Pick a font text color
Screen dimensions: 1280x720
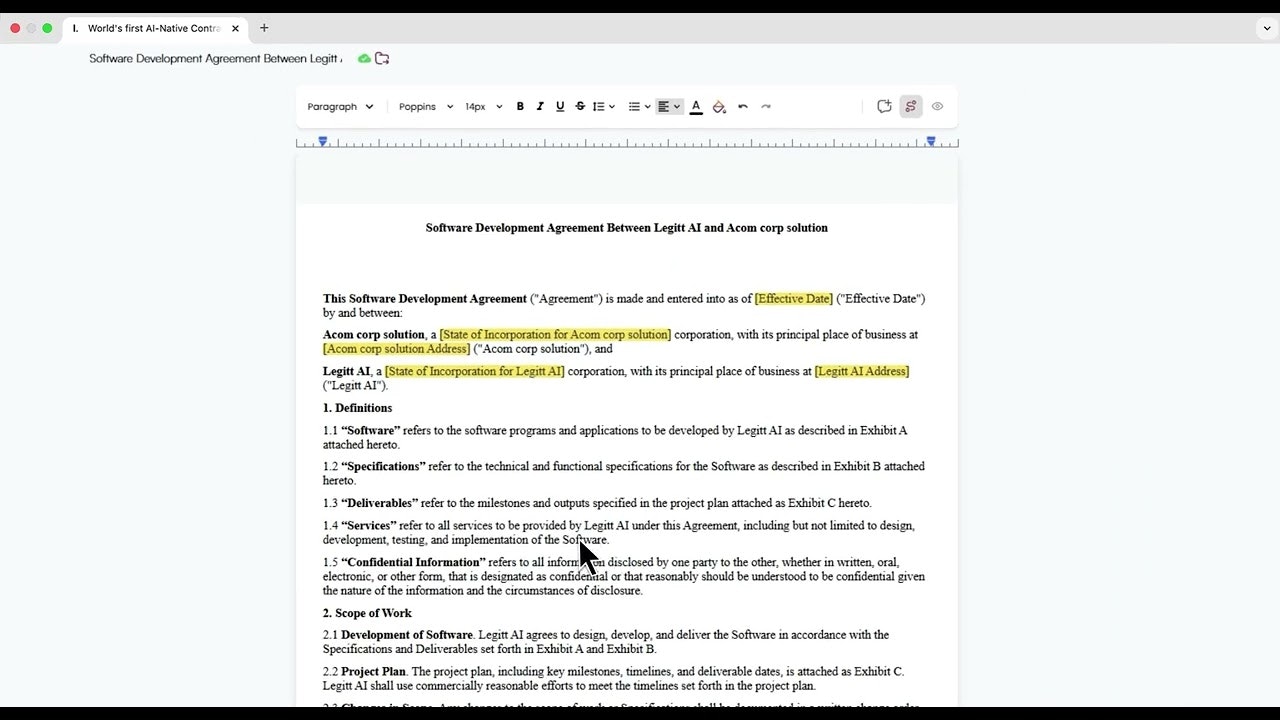point(696,106)
